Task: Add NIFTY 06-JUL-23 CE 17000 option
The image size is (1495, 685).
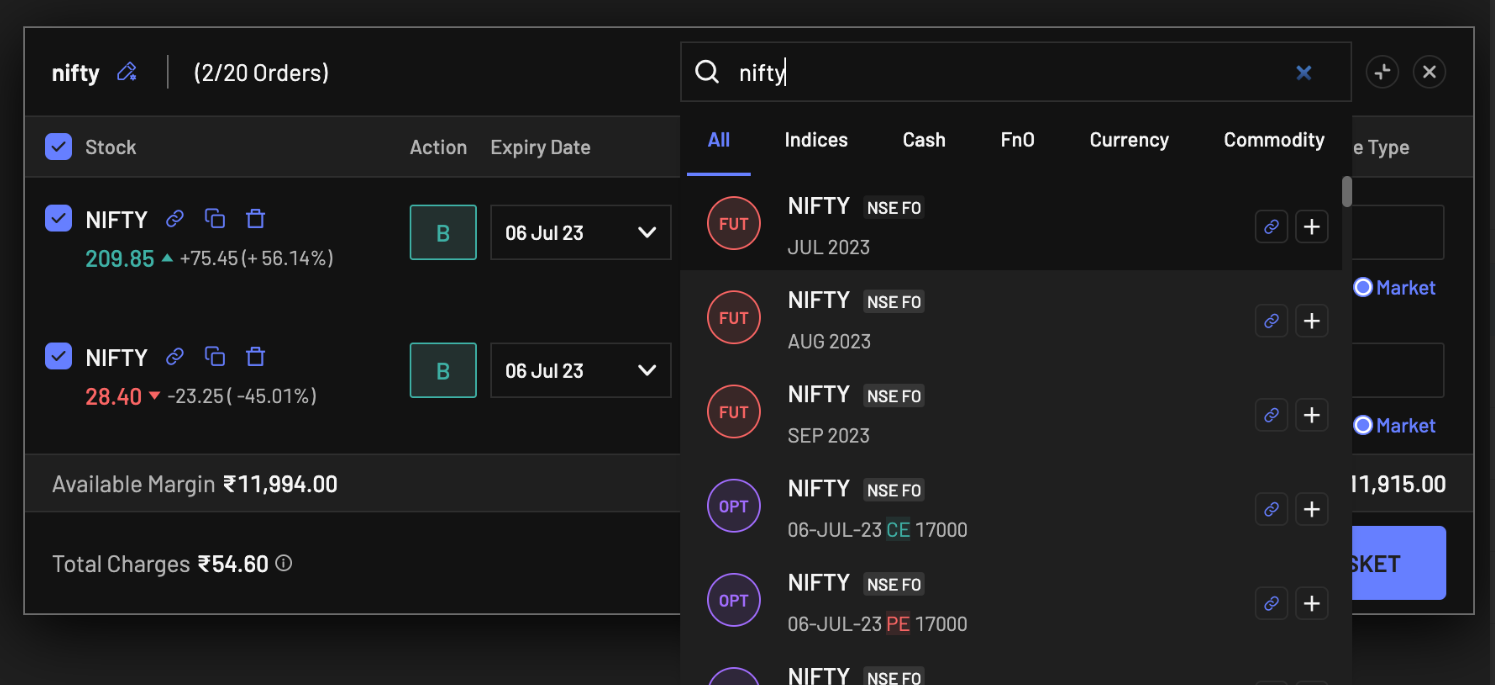Action: (x=1311, y=509)
